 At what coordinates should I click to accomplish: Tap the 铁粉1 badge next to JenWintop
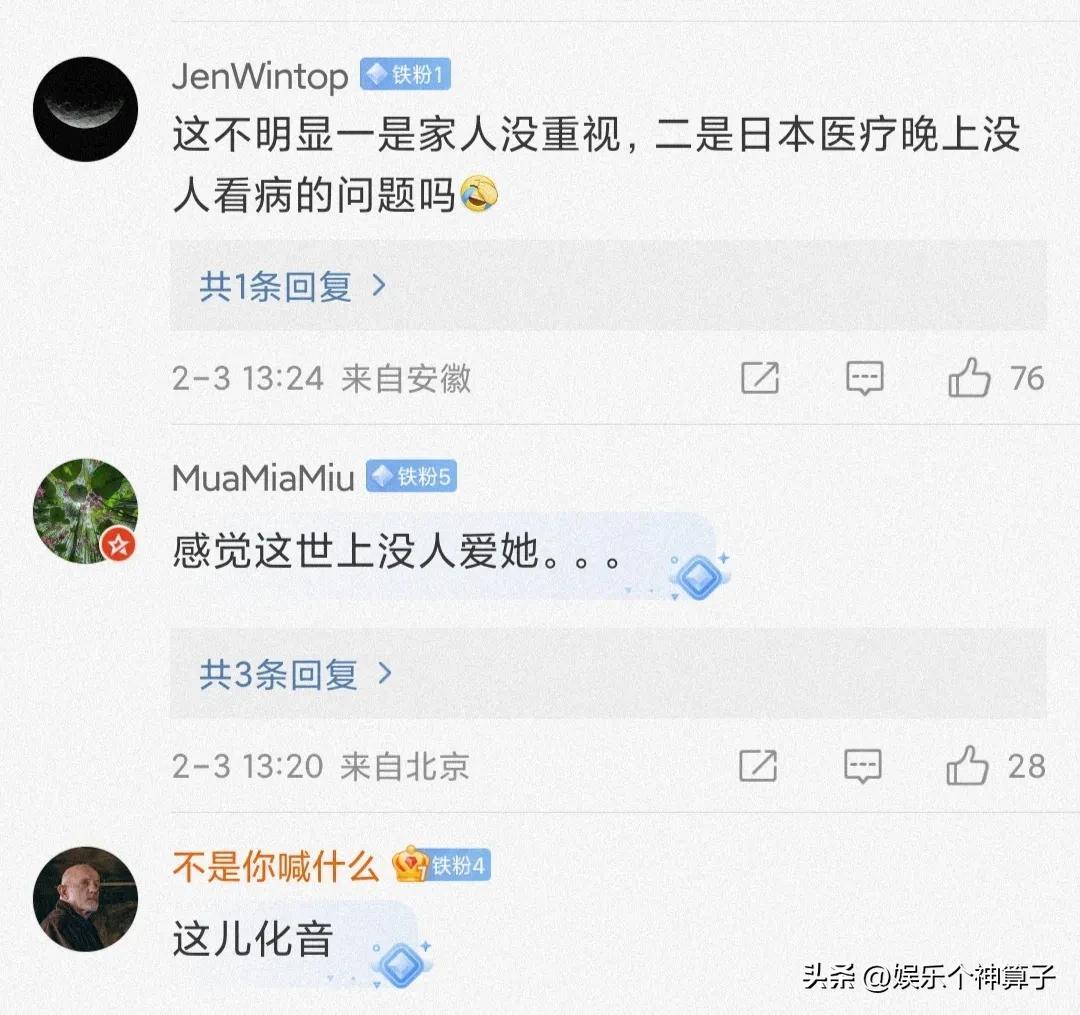pos(405,74)
